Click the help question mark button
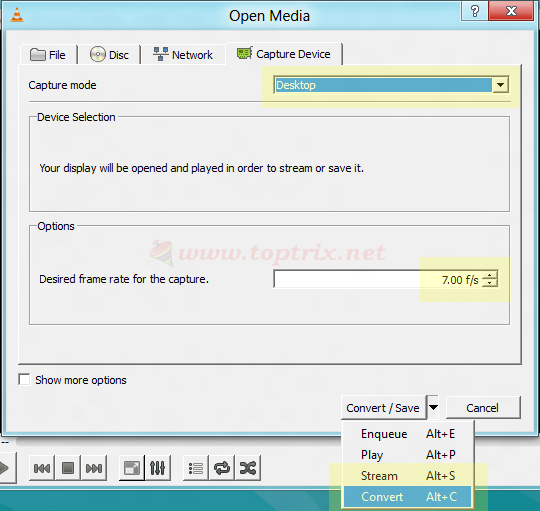This screenshot has height=511, width=540. [475, 11]
